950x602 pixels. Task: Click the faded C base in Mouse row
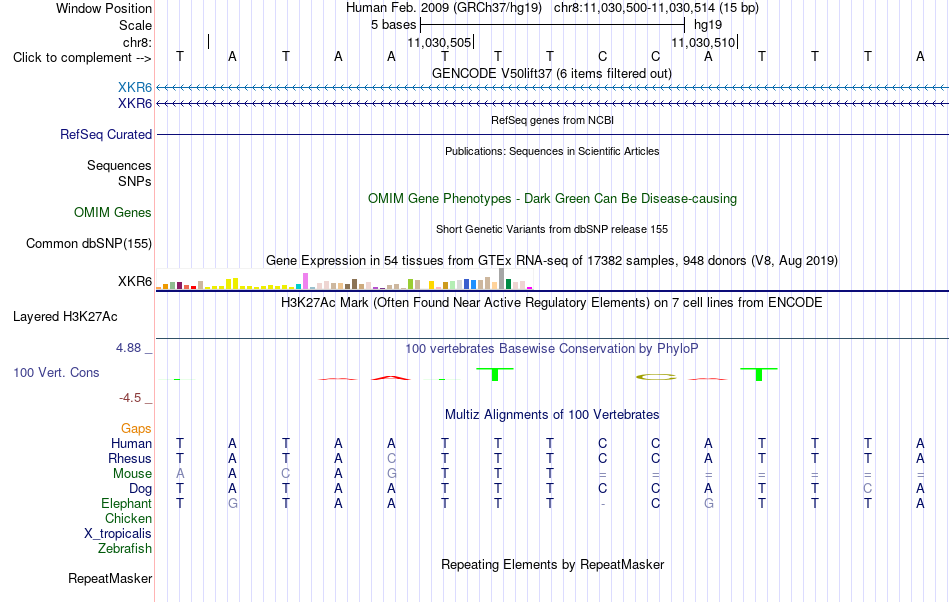285,474
